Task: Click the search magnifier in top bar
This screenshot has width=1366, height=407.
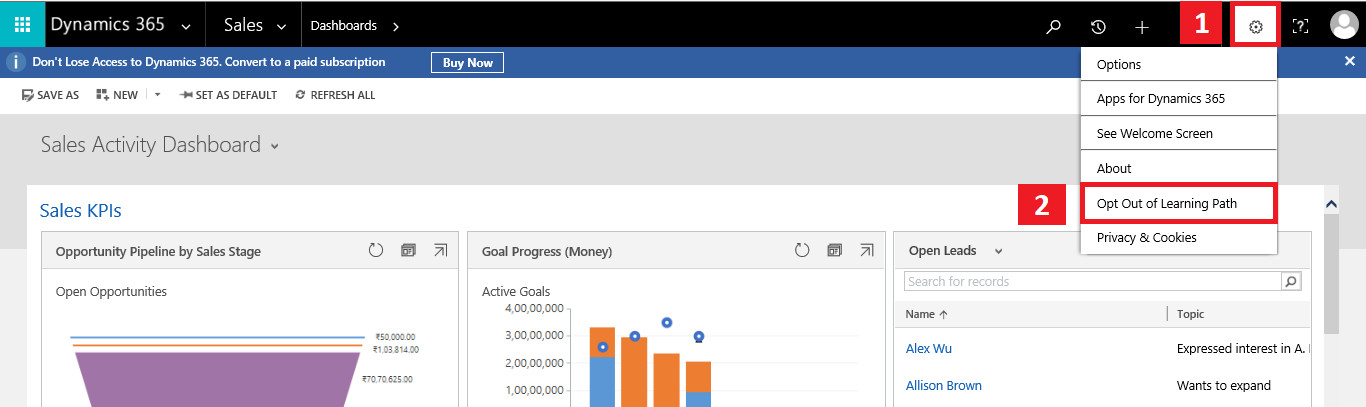Action: (x=1053, y=27)
